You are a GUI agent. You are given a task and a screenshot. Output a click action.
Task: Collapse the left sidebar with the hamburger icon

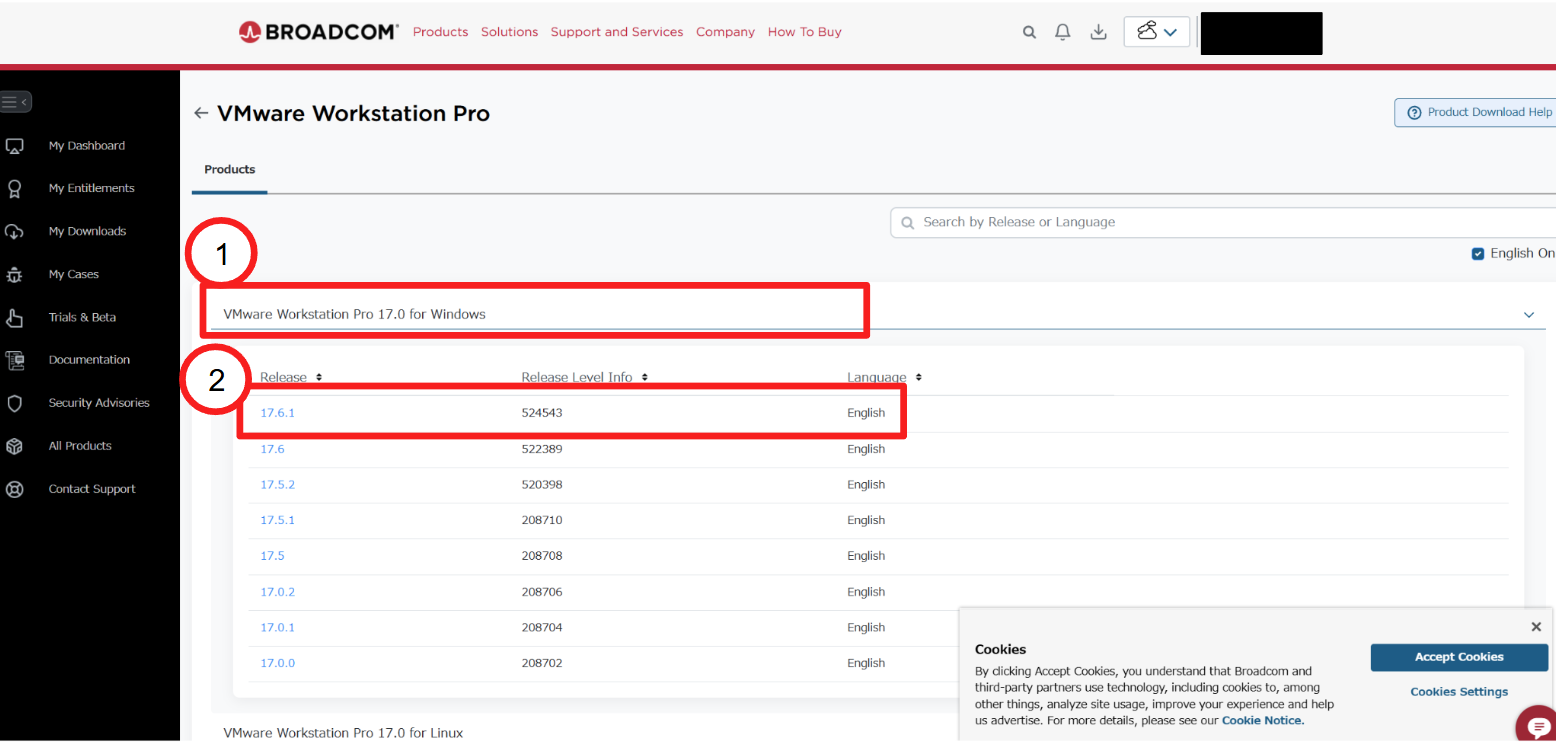(16, 101)
